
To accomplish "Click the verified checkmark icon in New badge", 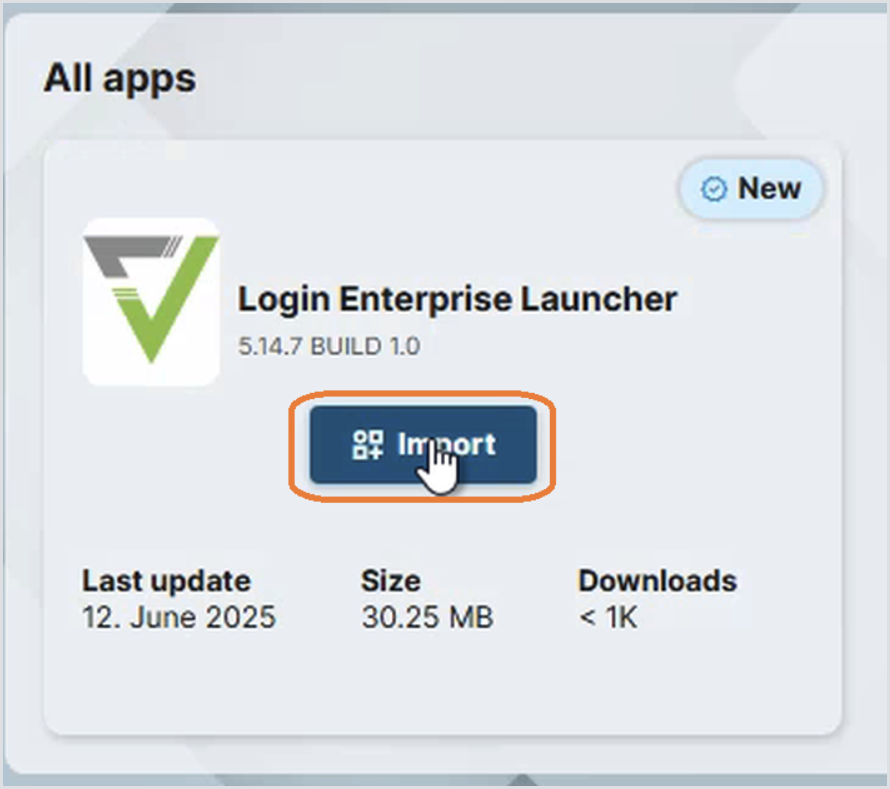I will click(x=713, y=189).
